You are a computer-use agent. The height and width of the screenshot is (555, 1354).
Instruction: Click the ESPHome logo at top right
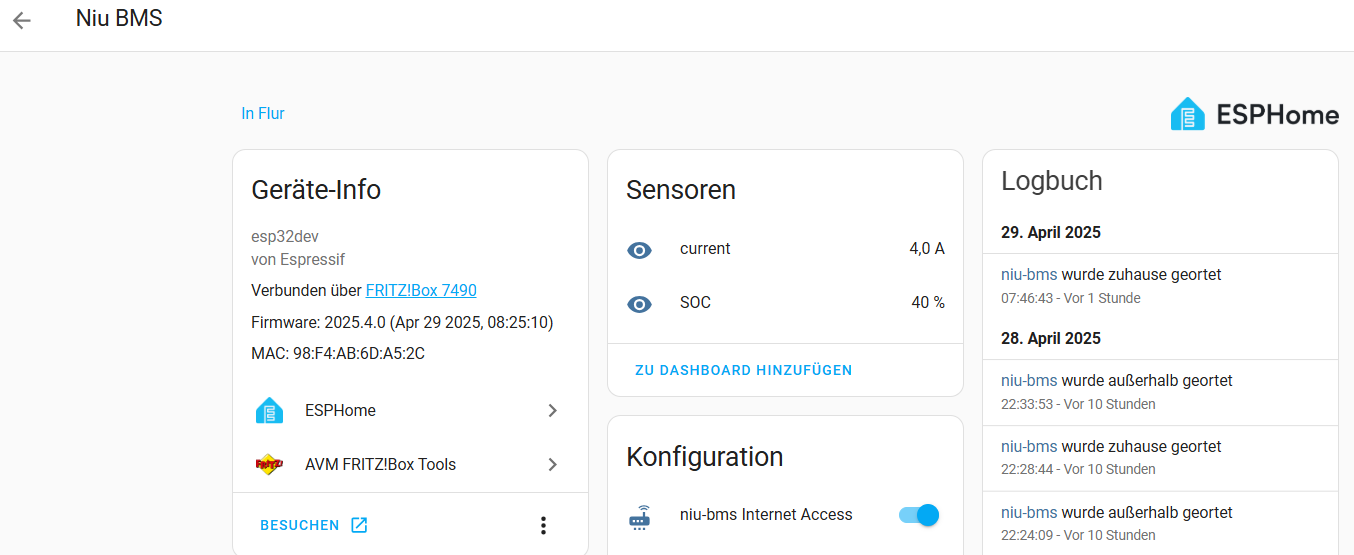point(1254,114)
